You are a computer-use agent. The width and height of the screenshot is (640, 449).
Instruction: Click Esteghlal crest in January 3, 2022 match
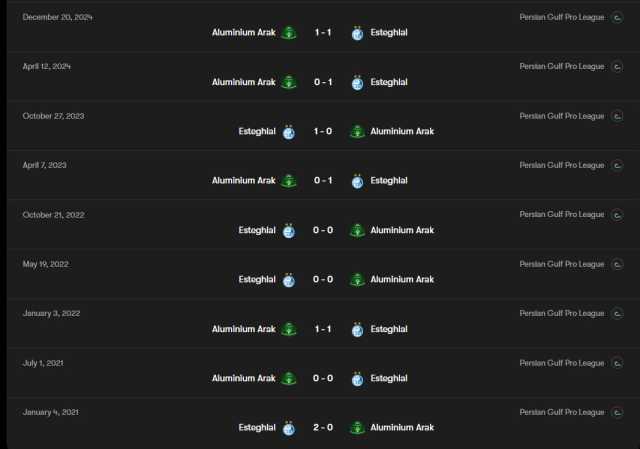coord(358,329)
